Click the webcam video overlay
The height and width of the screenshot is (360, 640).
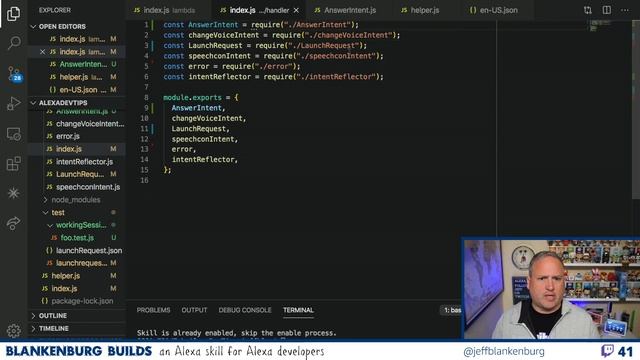[x=551, y=289]
